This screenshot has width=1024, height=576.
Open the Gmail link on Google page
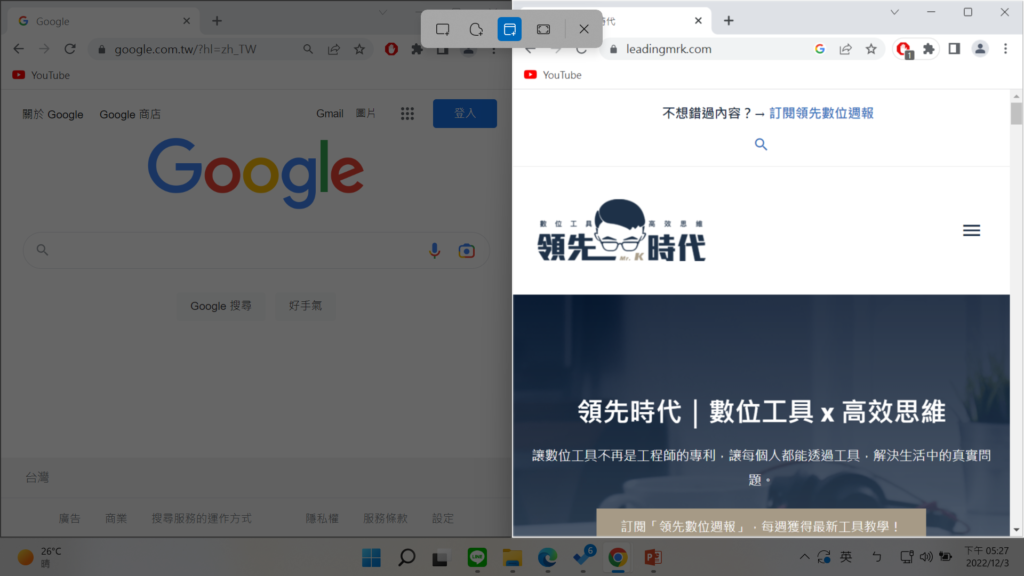[330, 114]
